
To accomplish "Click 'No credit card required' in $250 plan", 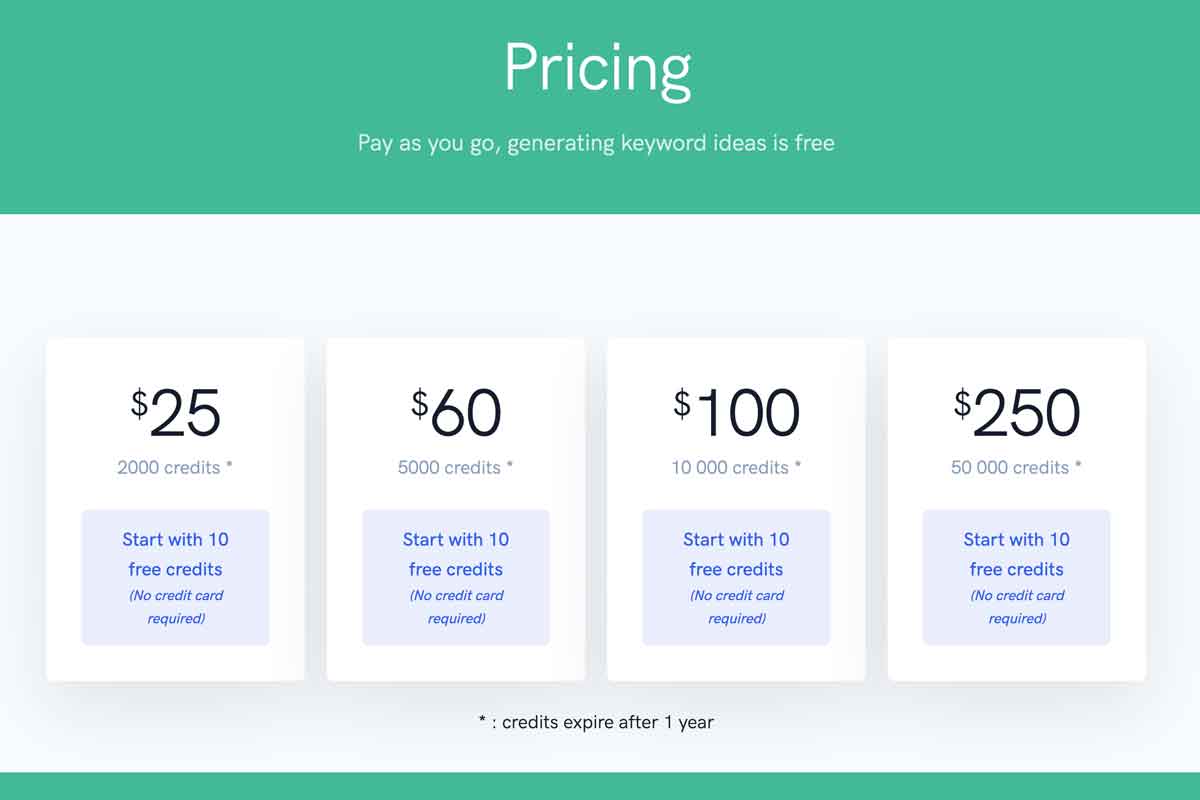I will point(1016,607).
